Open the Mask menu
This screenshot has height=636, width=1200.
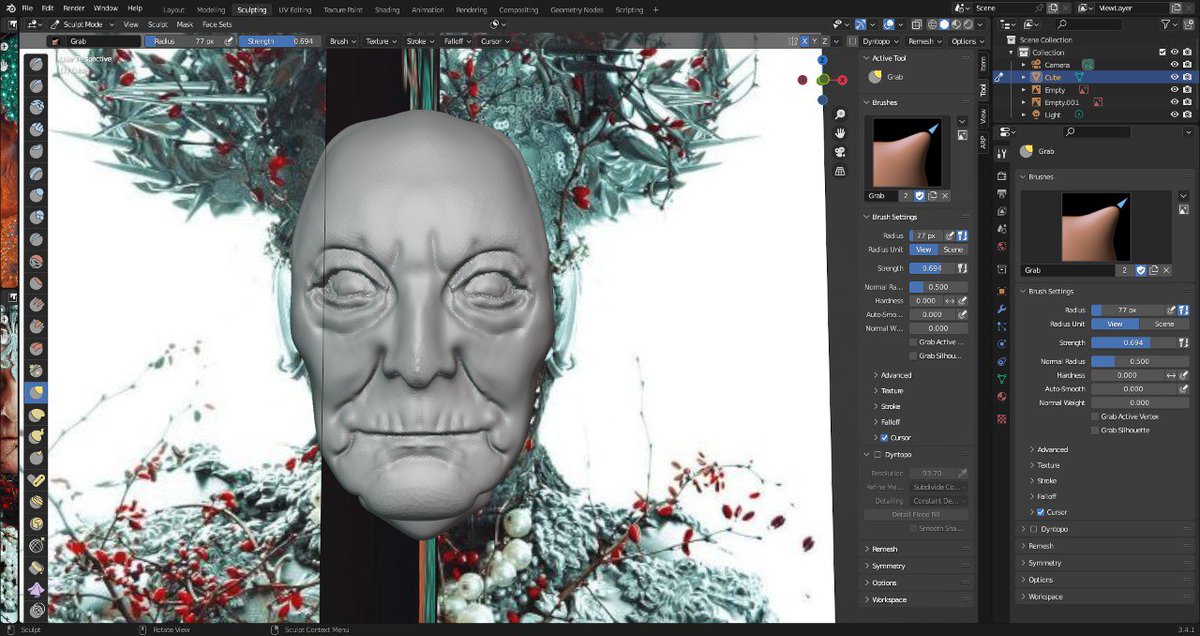pos(185,24)
